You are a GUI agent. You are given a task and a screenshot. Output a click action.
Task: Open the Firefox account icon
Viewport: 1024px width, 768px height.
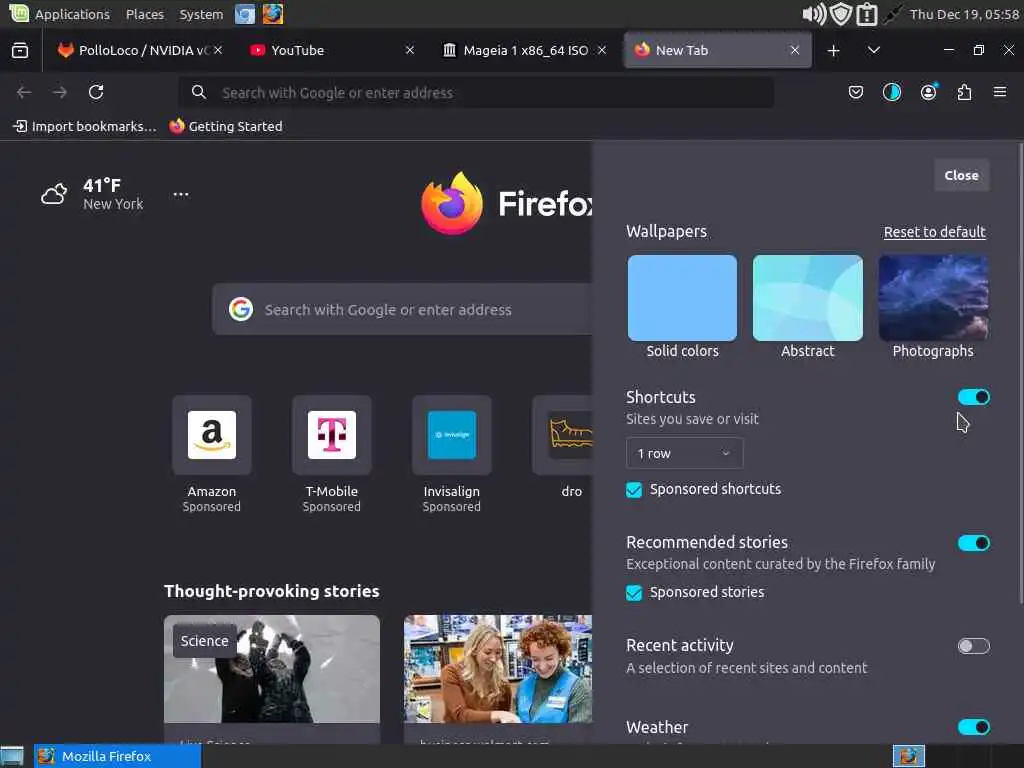pyautogui.click(x=929, y=93)
